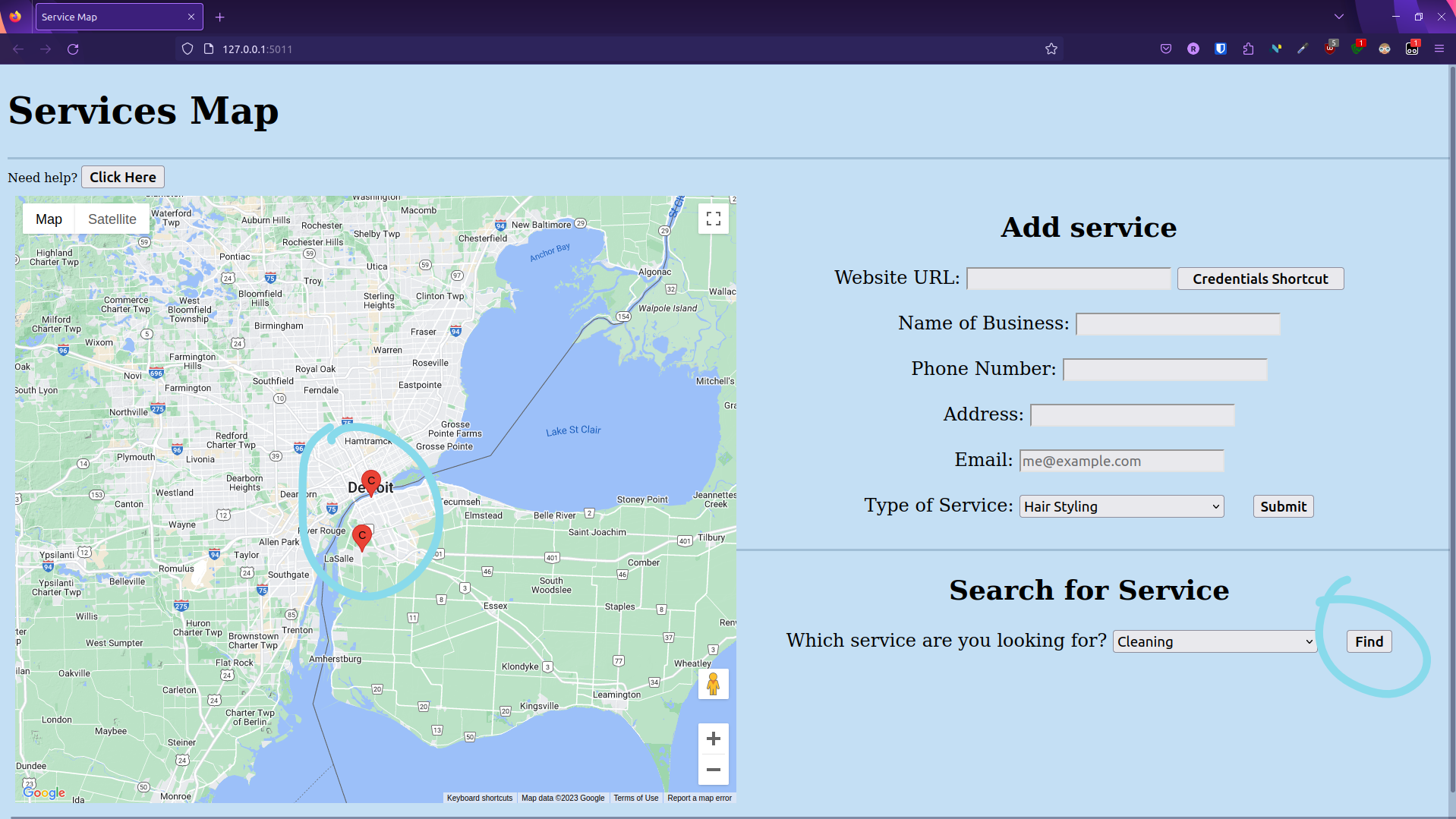Click the browser address bar URL
The width and height of the screenshot is (1456, 819).
257,49
